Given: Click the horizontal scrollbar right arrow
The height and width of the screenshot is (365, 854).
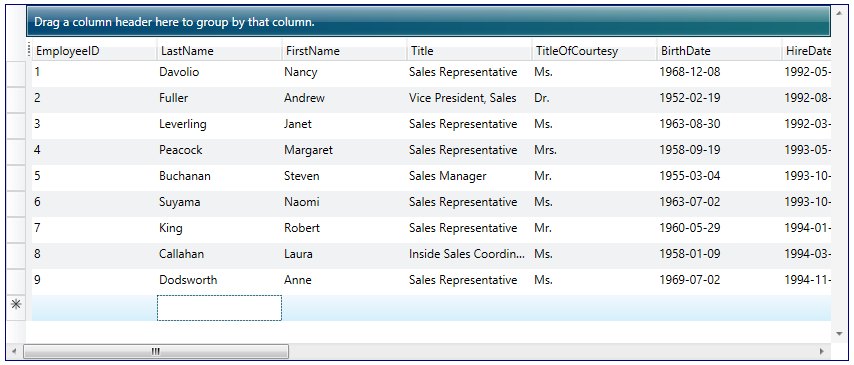Looking at the screenshot, I should click(x=822, y=351).
